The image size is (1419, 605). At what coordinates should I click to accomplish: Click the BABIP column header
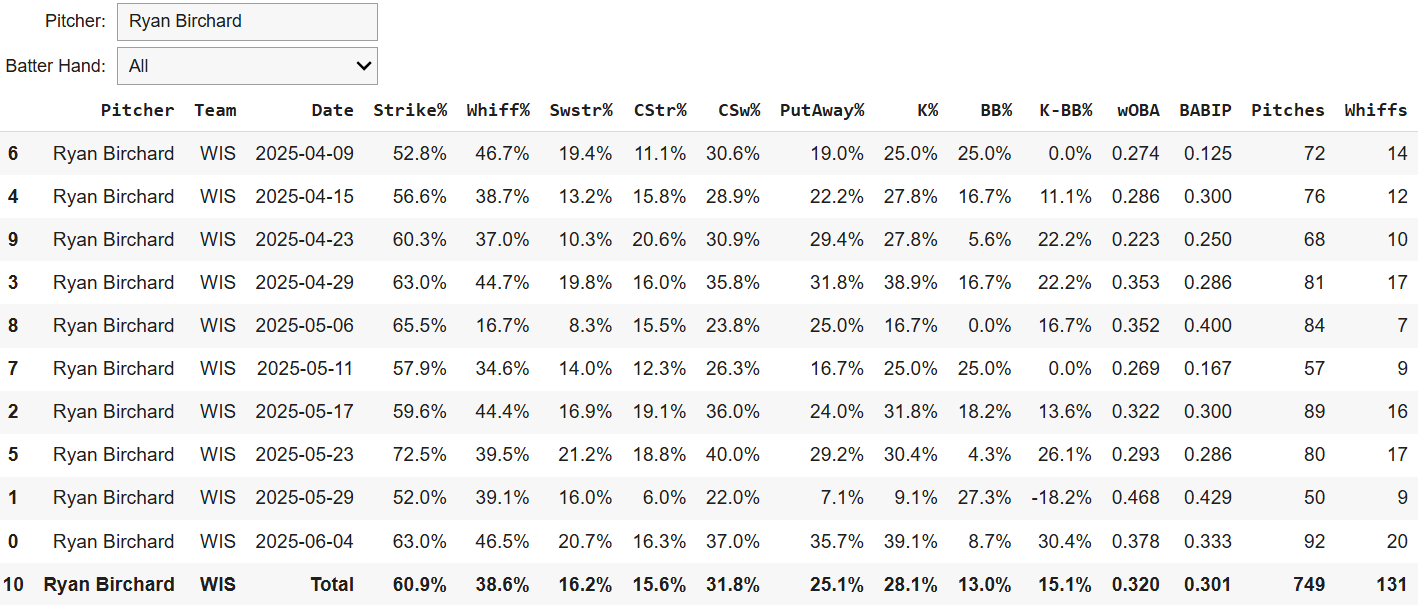(x=1205, y=110)
